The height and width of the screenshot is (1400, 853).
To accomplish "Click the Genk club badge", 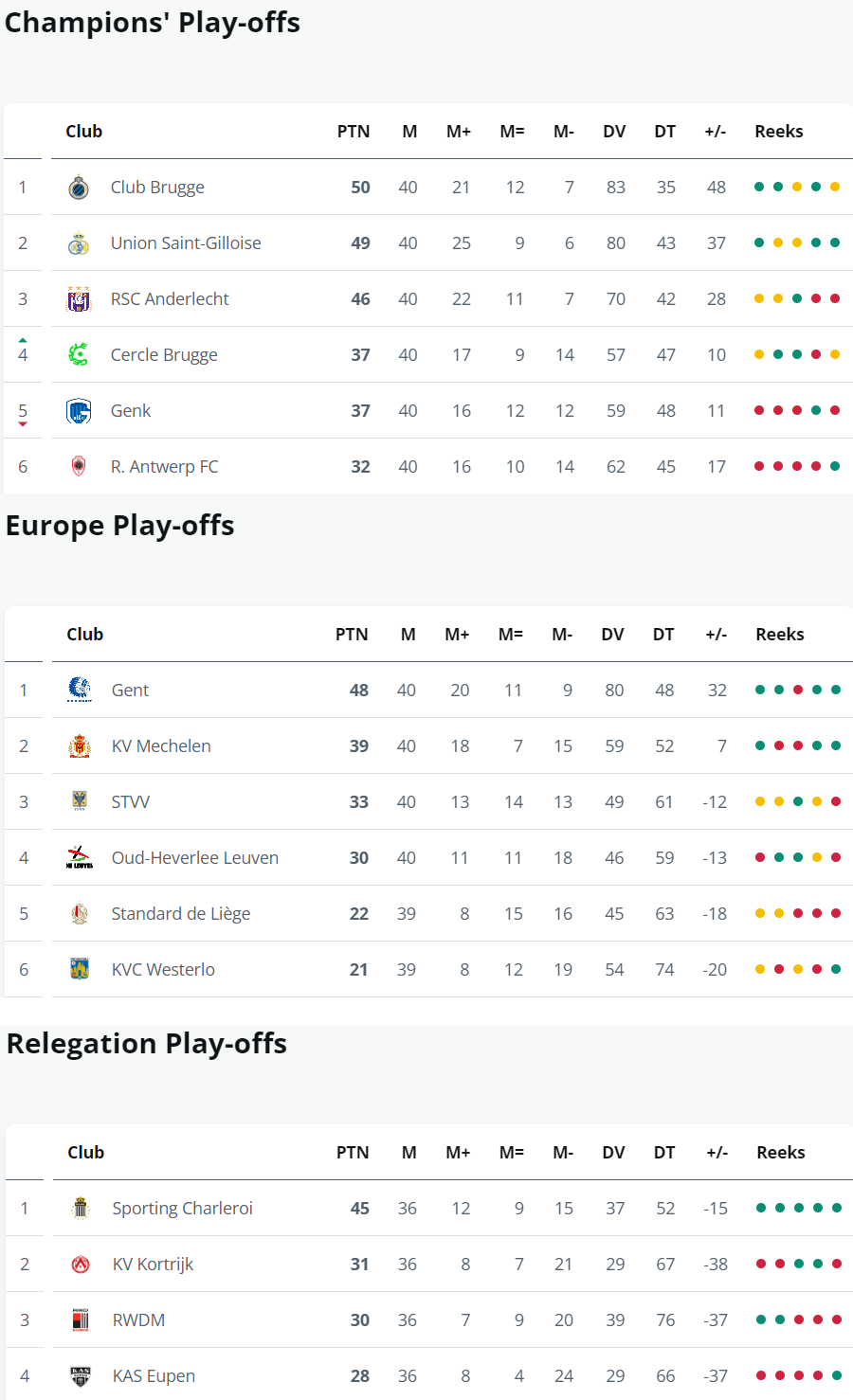I will click(79, 411).
